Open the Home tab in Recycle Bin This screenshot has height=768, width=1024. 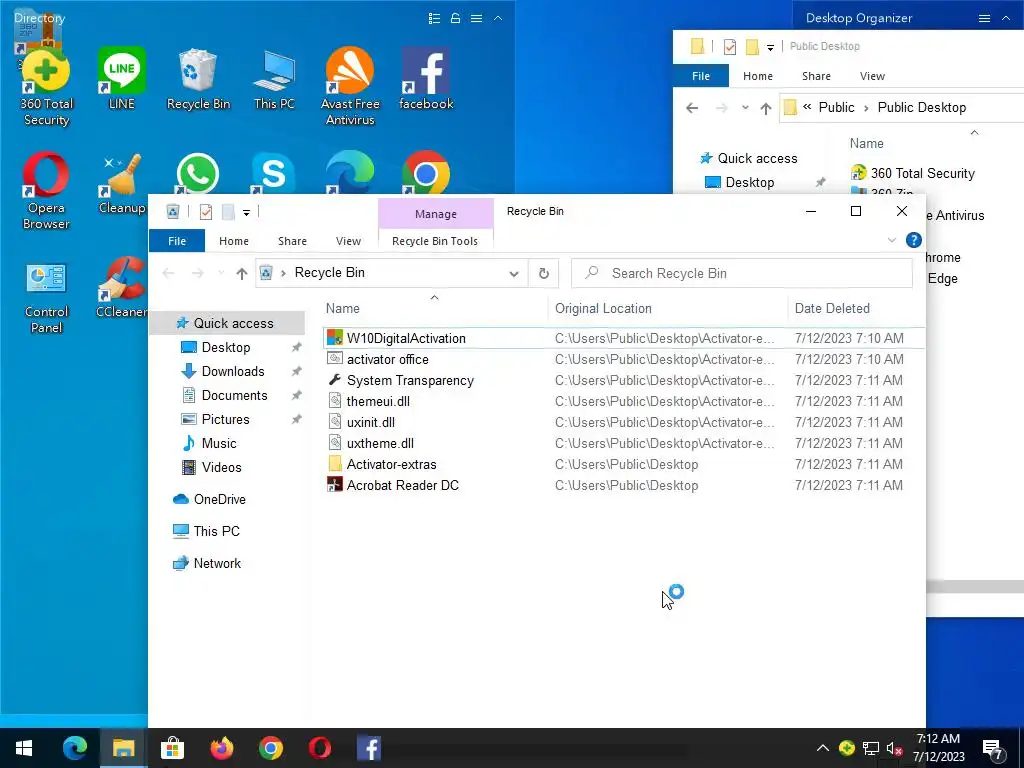[x=234, y=241]
